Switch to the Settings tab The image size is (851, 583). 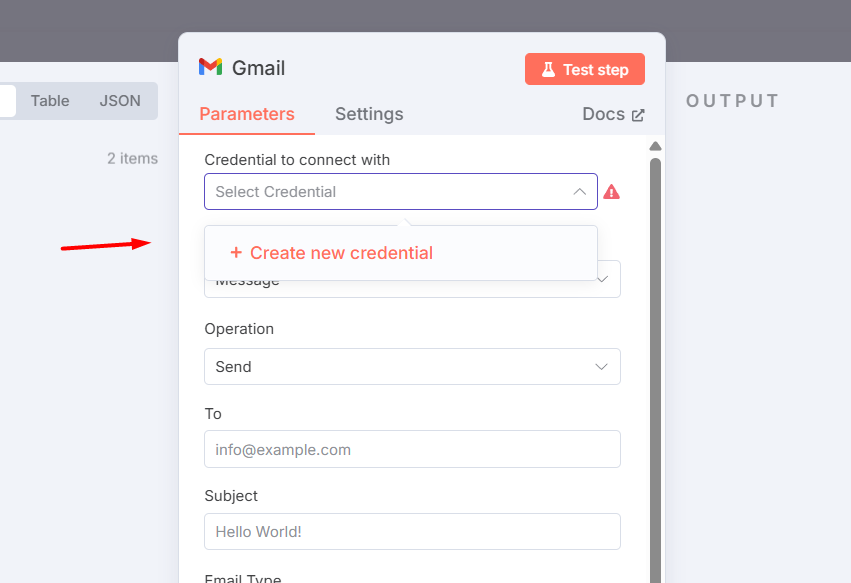[369, 114]
